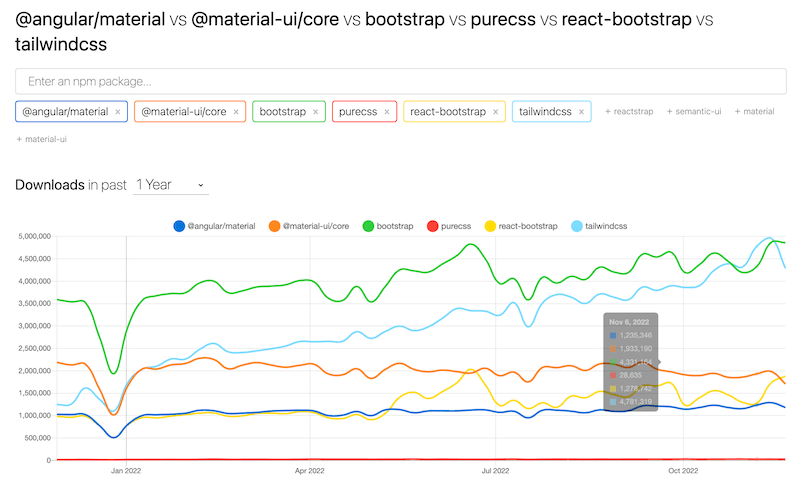
Task: Click the 'Jan 2022' axis label
Action: pos(126,471)
